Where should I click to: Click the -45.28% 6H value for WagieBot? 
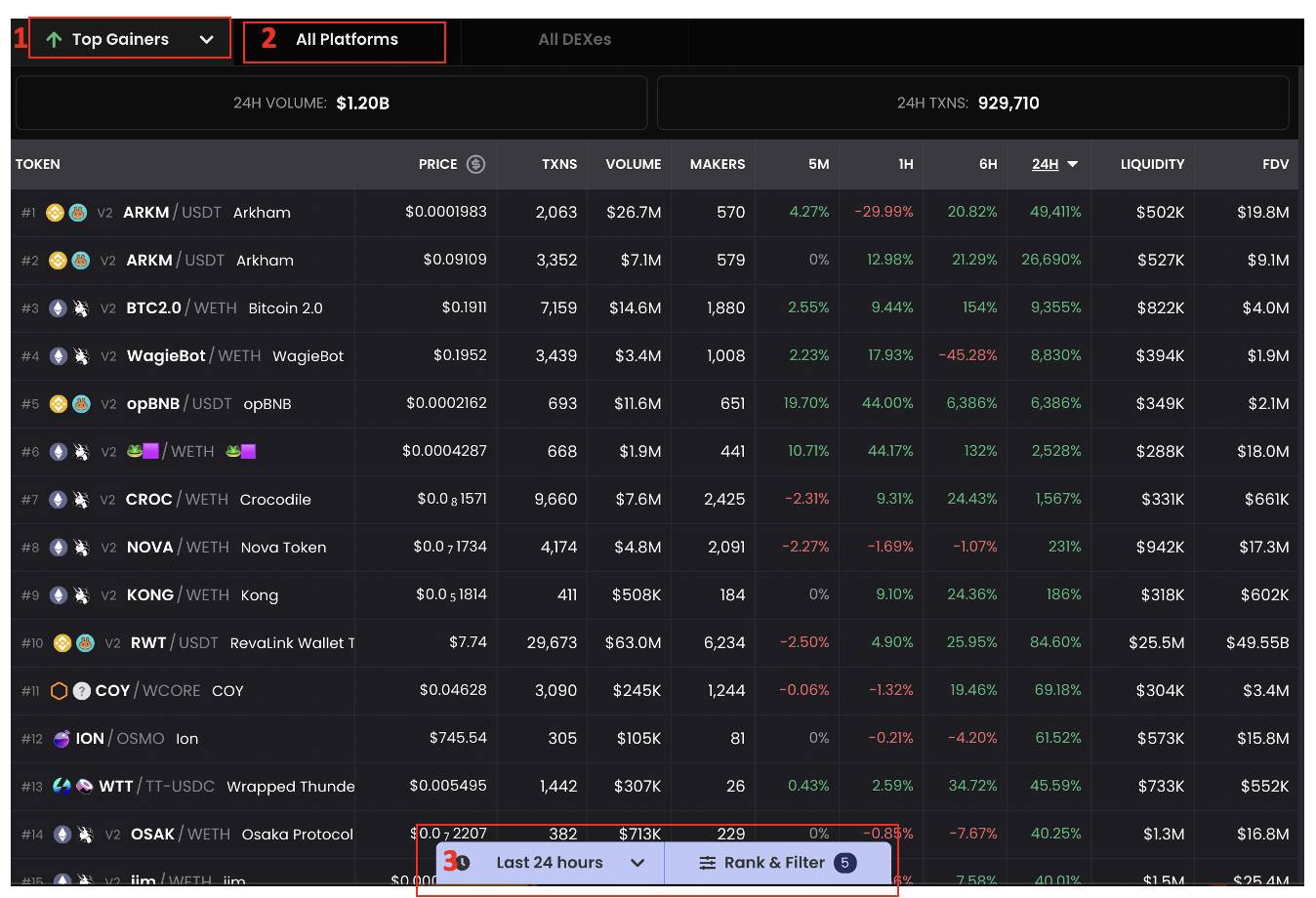(967, 355)
